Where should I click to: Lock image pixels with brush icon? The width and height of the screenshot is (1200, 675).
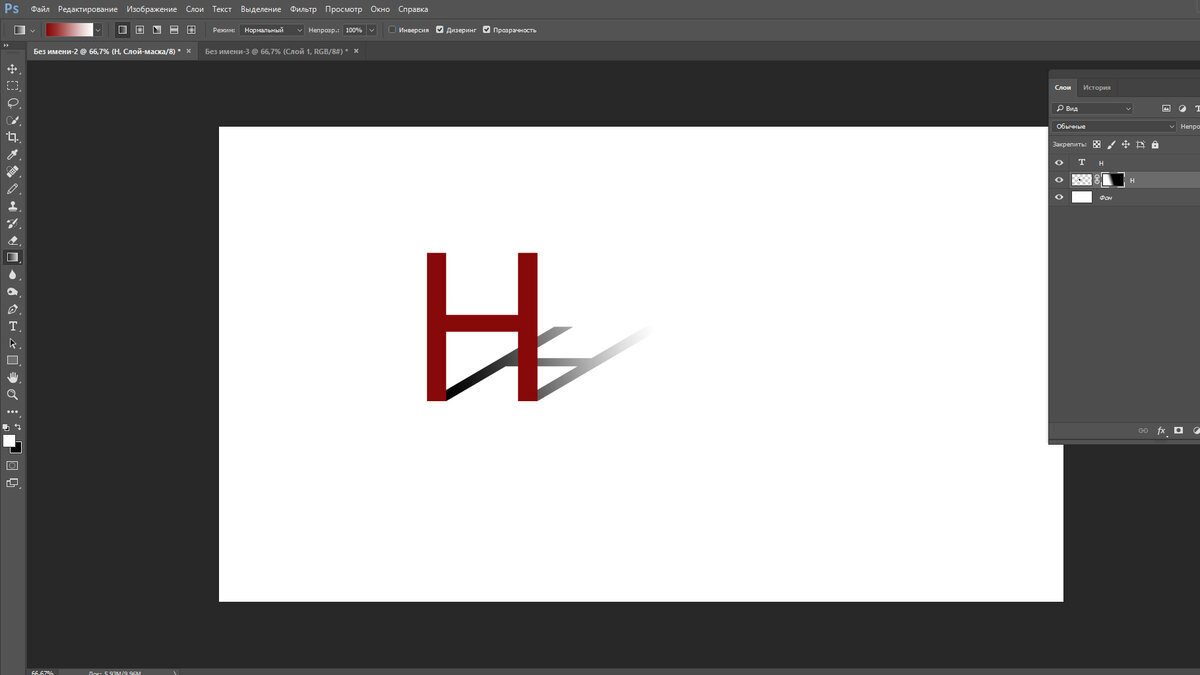point(1111,144)
